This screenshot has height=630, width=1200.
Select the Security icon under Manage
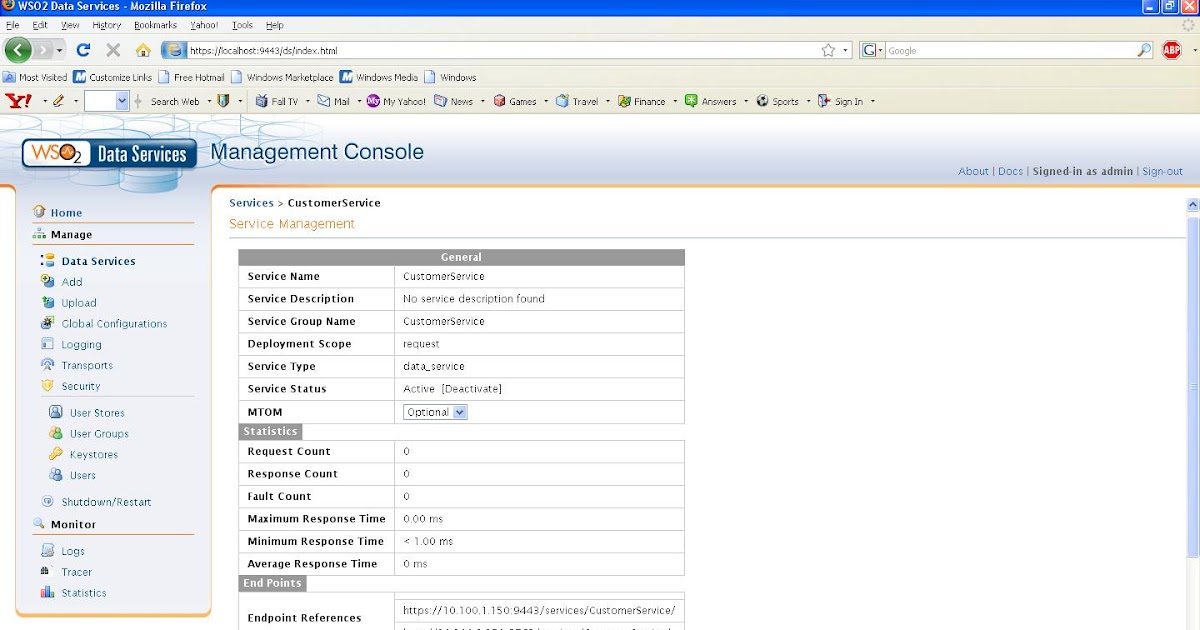tap(47, 386)
